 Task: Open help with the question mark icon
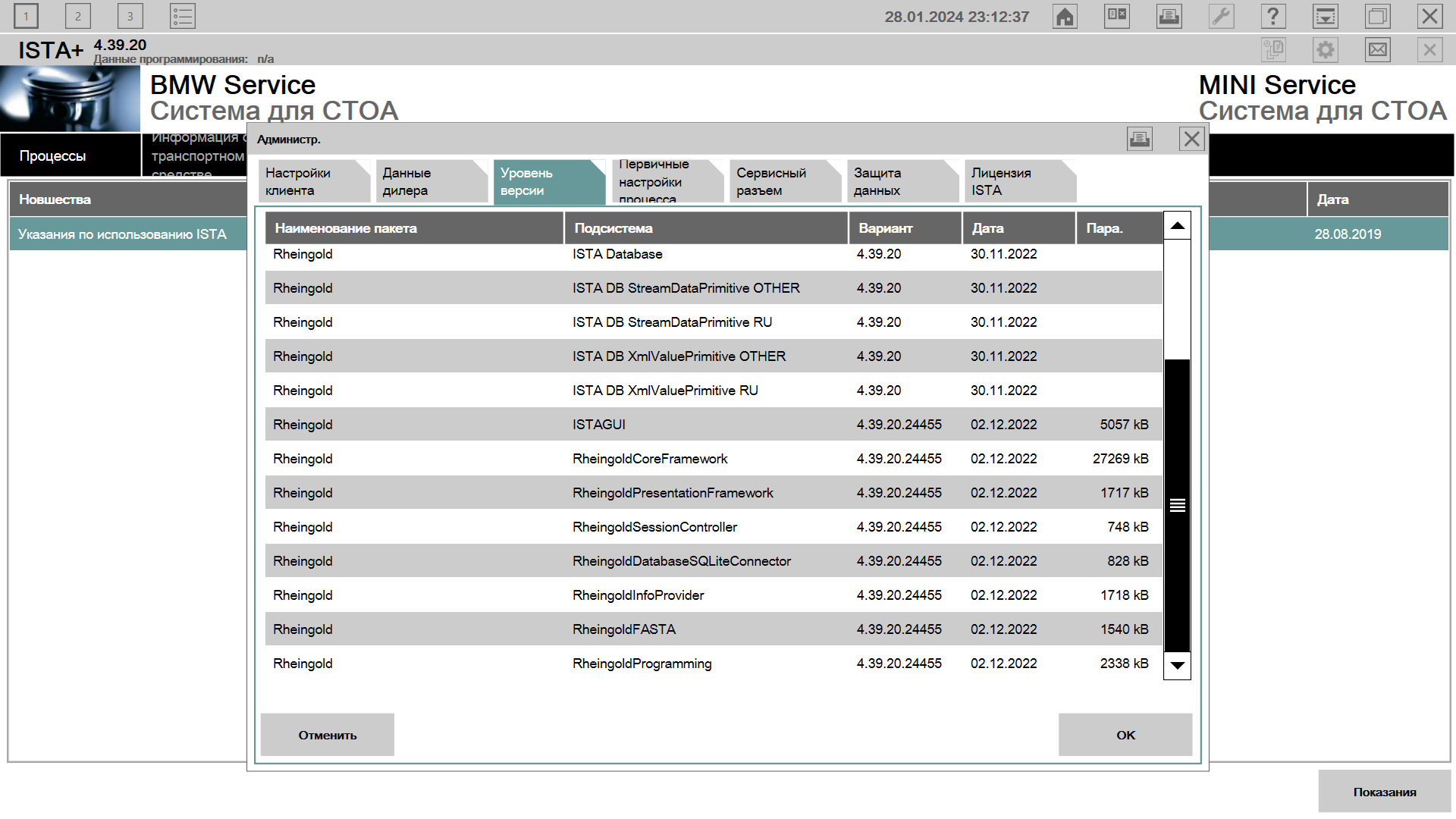point(1273,16)
